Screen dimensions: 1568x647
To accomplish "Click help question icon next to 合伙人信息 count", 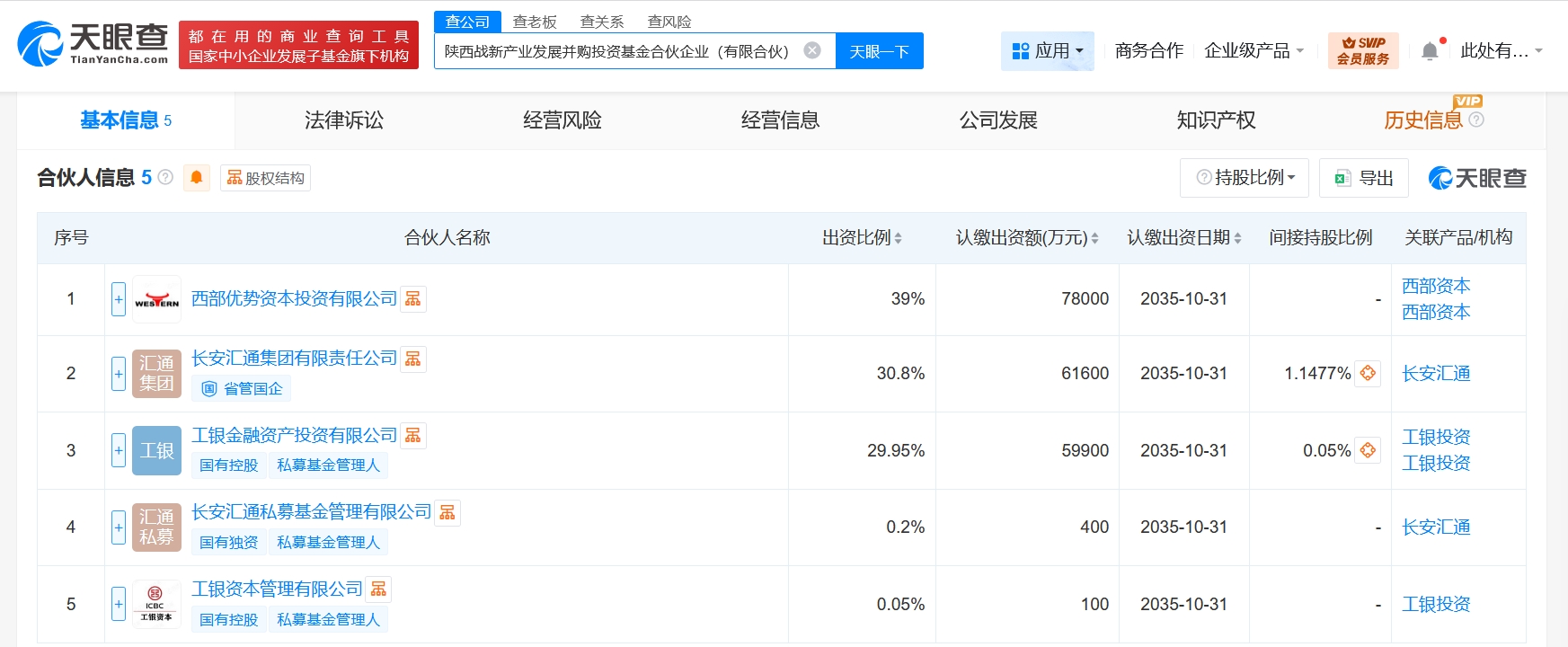I will (165, 178).
